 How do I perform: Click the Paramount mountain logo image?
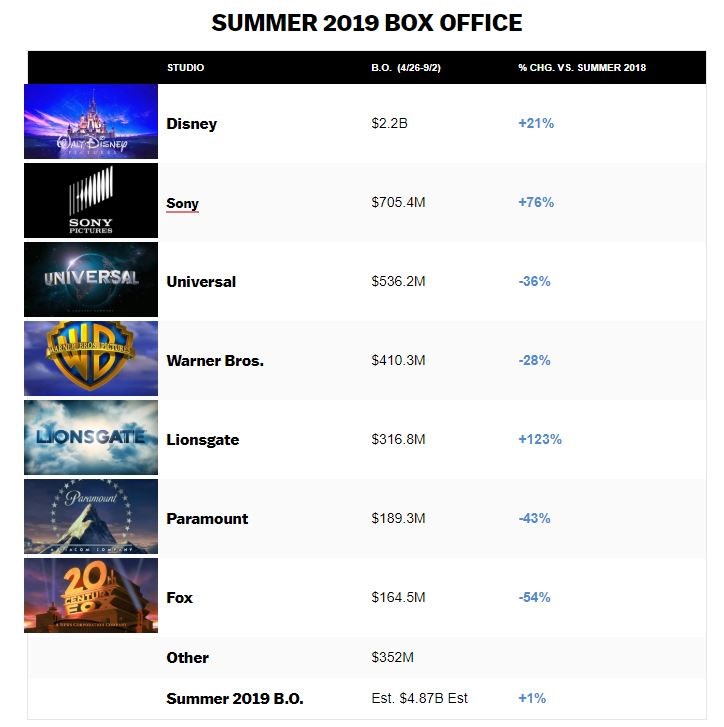[x=91, y=517]
